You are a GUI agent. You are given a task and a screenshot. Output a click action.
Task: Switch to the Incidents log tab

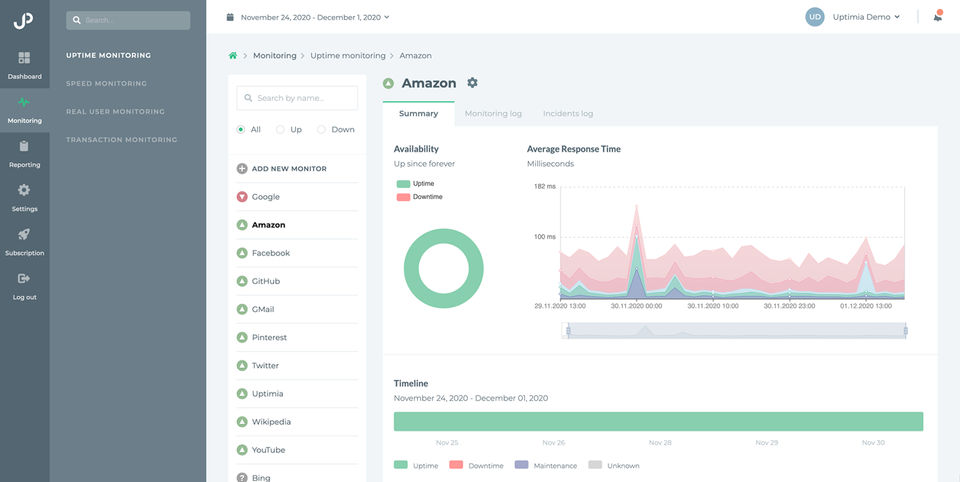coord(568,113)
